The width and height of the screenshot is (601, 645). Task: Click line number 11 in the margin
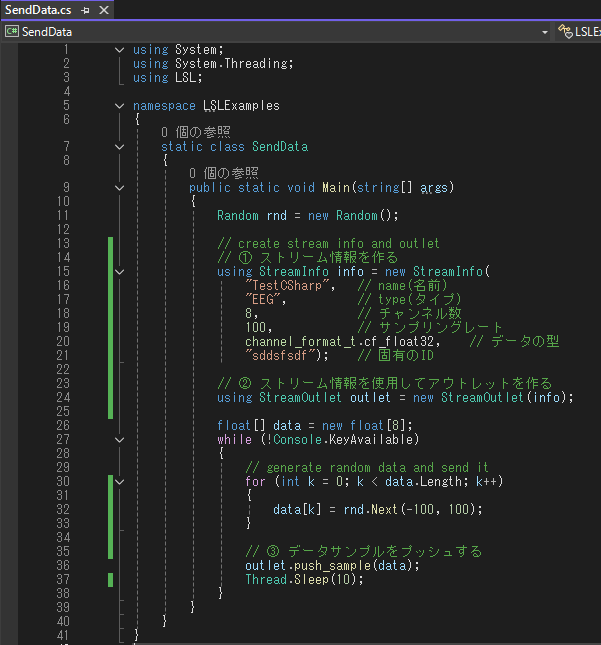click(63, 216)
